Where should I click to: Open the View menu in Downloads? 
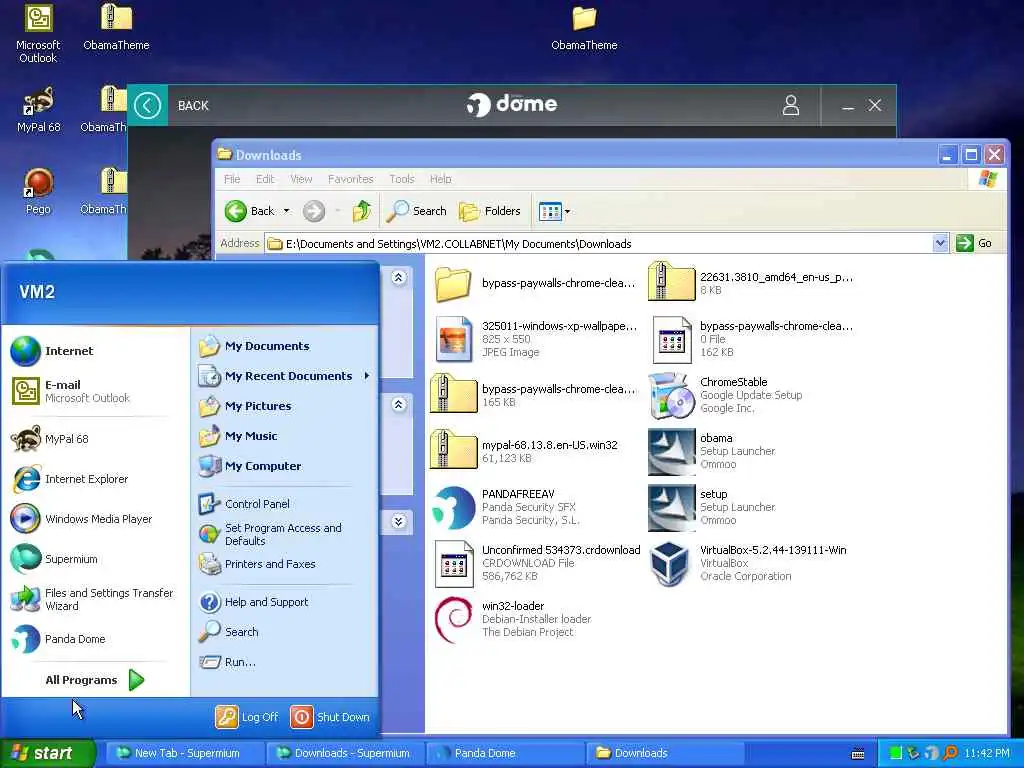tap(301, 179)
